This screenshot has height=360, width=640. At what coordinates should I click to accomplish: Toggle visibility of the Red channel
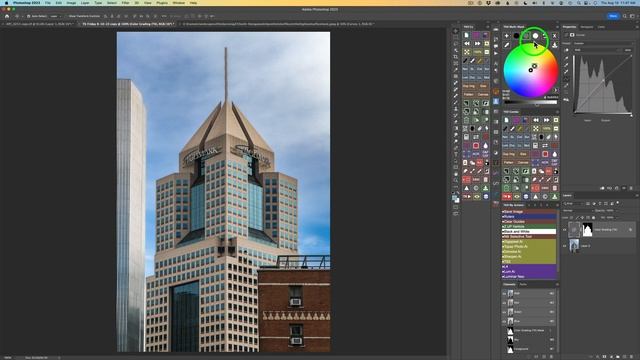504,303
